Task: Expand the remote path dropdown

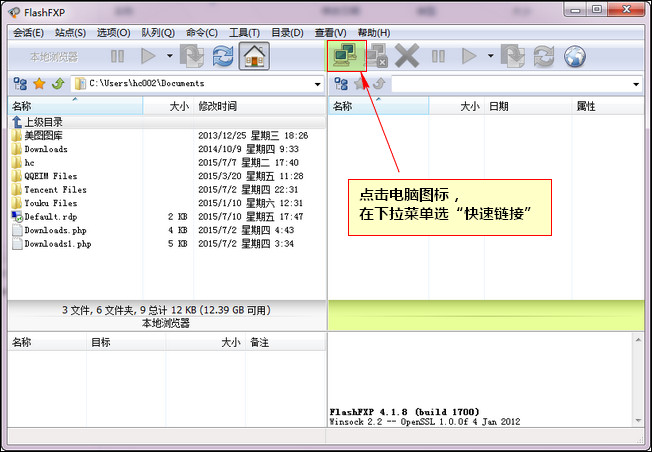Action: (636, 84)
